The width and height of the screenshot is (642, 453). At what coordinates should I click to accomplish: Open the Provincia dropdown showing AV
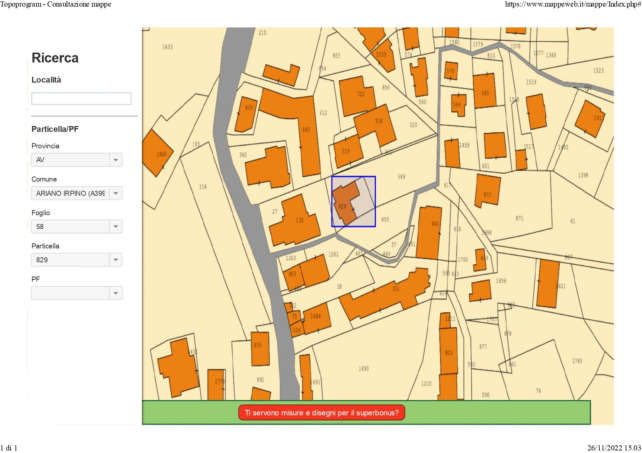click(76, 159)
